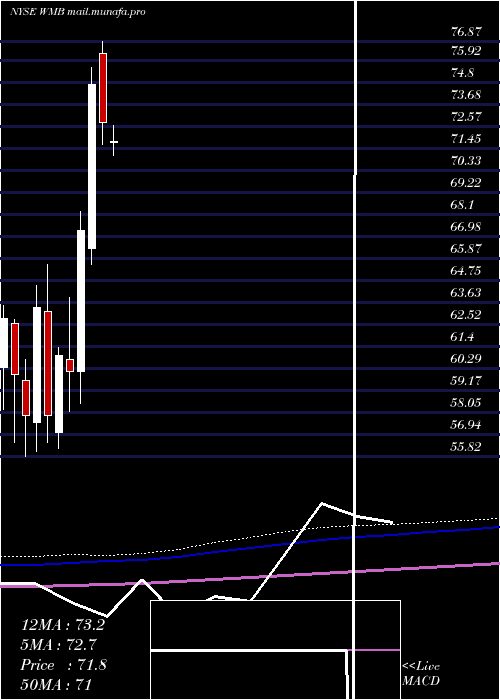This screenshot has width=500, height=700.
Task: Click the 63.63 price axis label
Action: tap(466, 293)
